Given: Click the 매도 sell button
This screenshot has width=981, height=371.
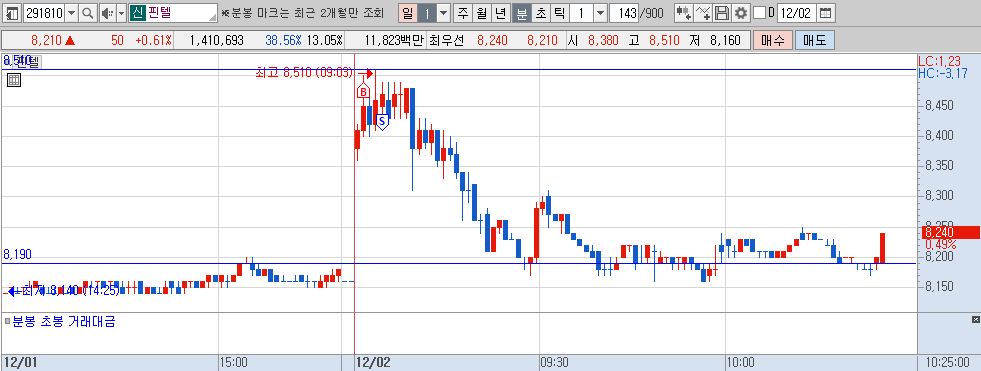Looking at the screenshot, I should [x=815, y=41].
